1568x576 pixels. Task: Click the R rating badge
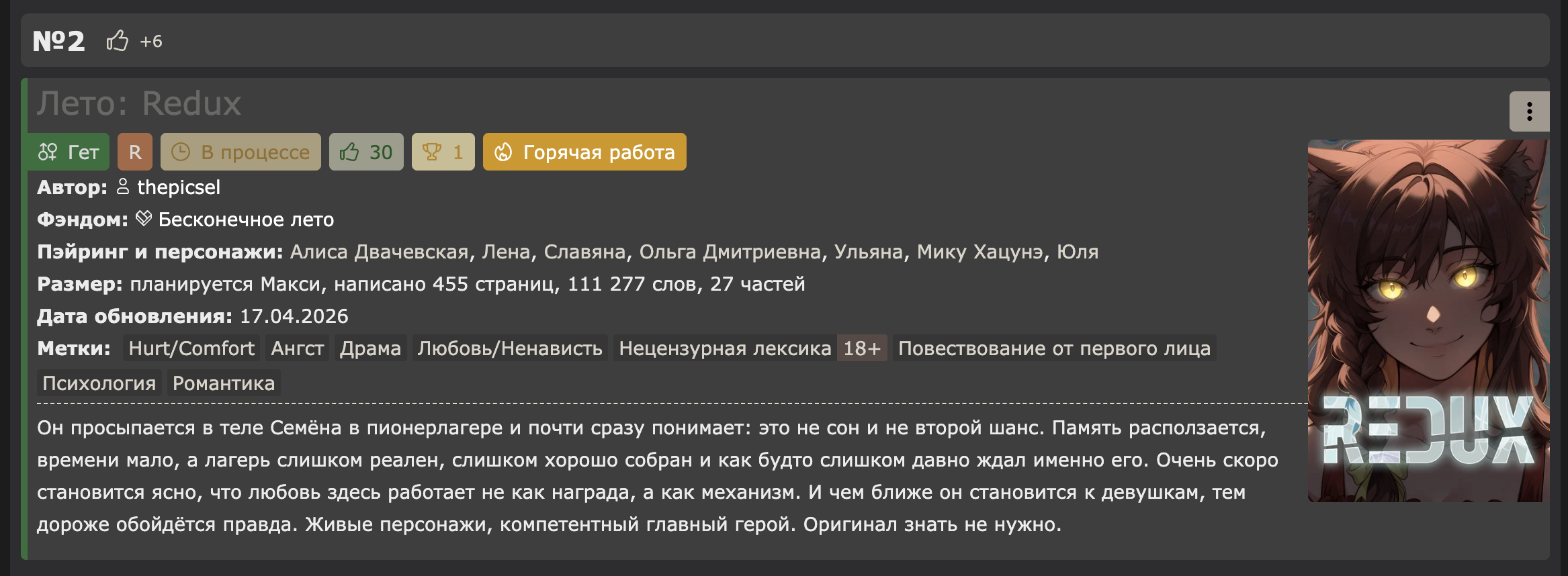coord(135,152)
